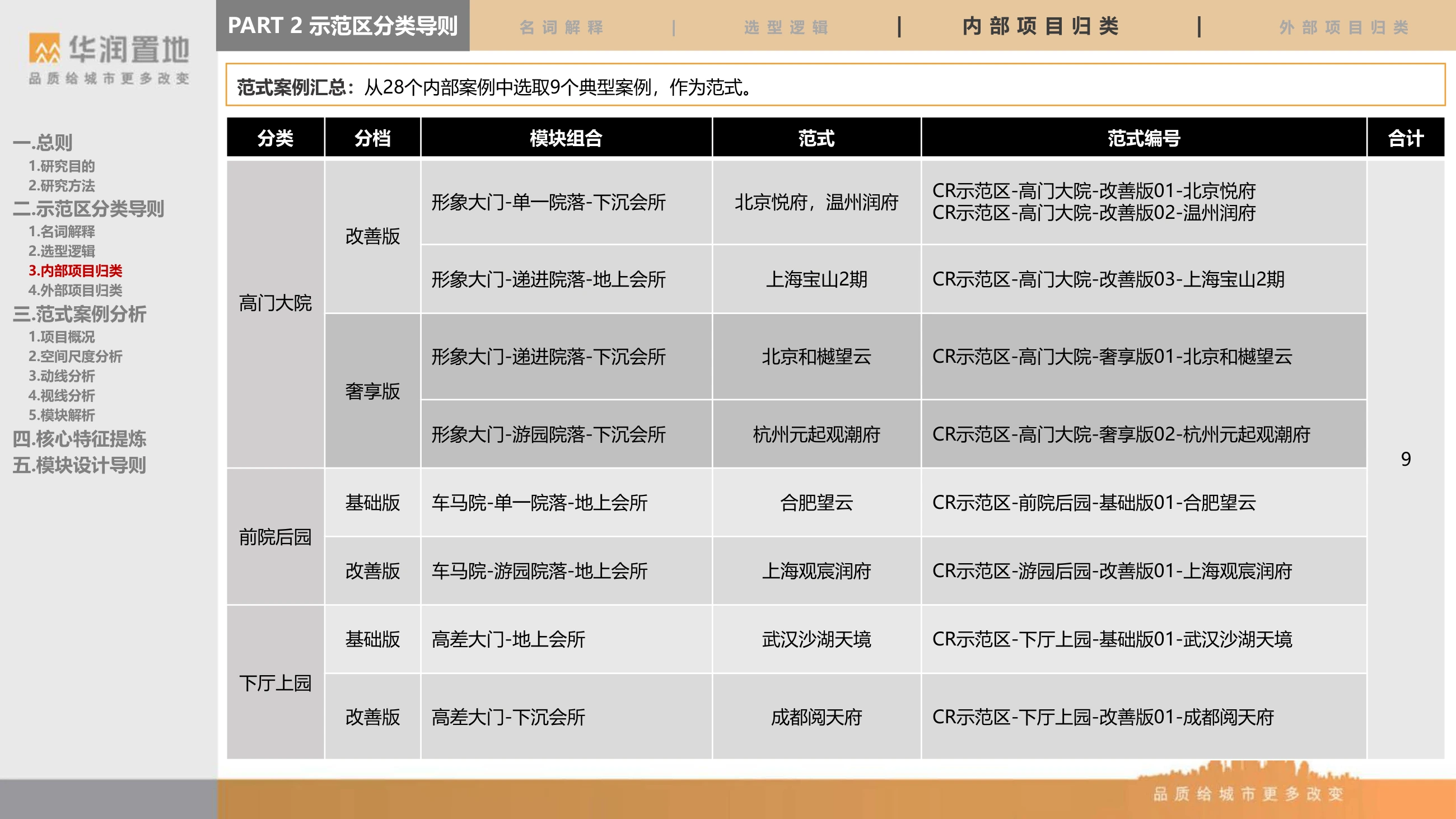Image resolution: width=1456 pixels, height=819 pixels.
Task: Select the 高门大院 category cell
Action: click(x=276, y=313)
